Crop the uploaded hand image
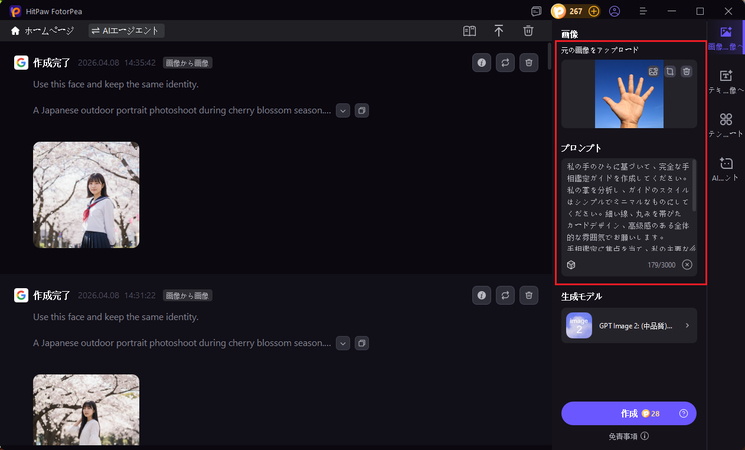The image size is (745, 450). tap(670, 72)
